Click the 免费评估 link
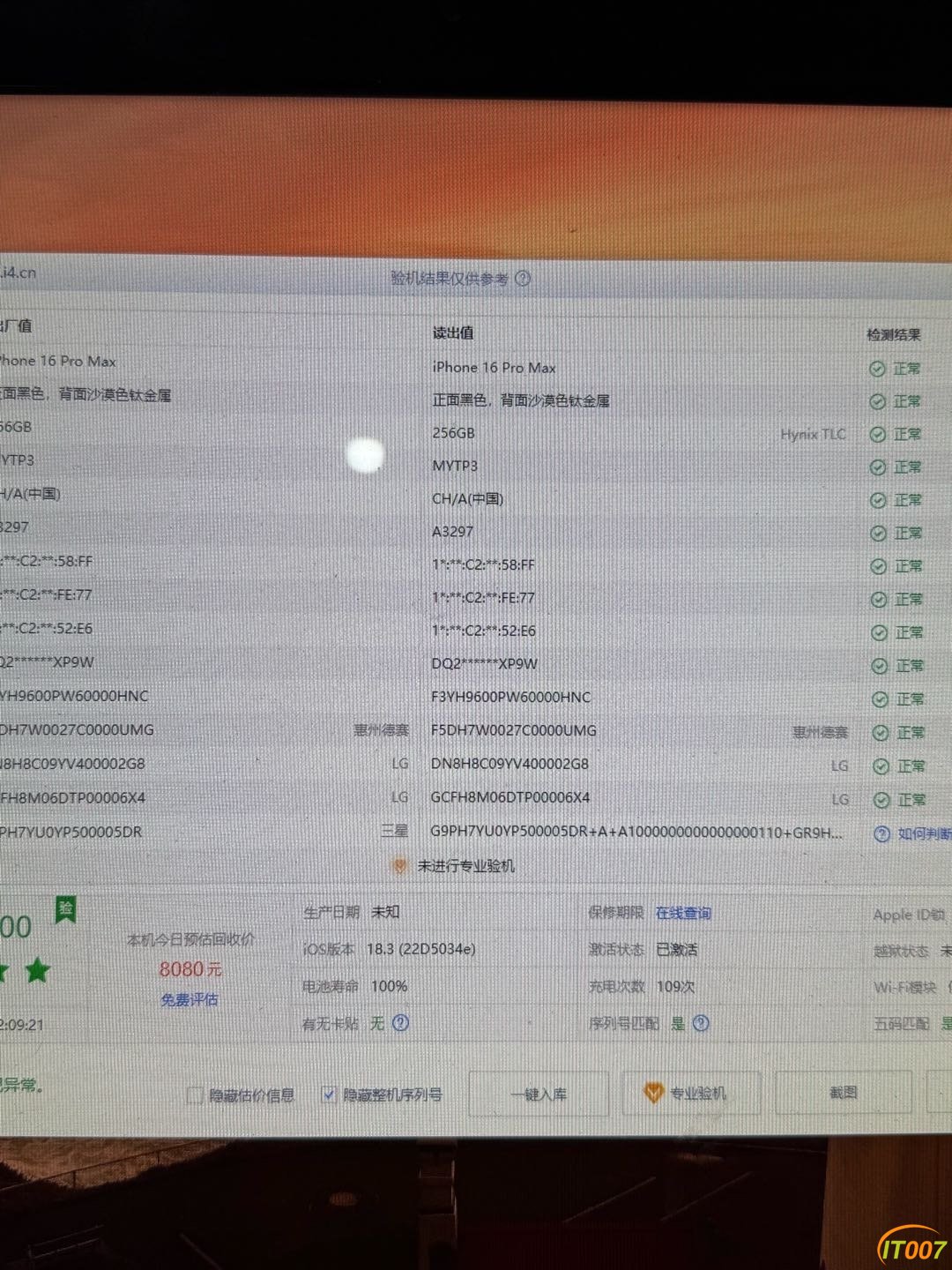 click(x=189, y=1000)
